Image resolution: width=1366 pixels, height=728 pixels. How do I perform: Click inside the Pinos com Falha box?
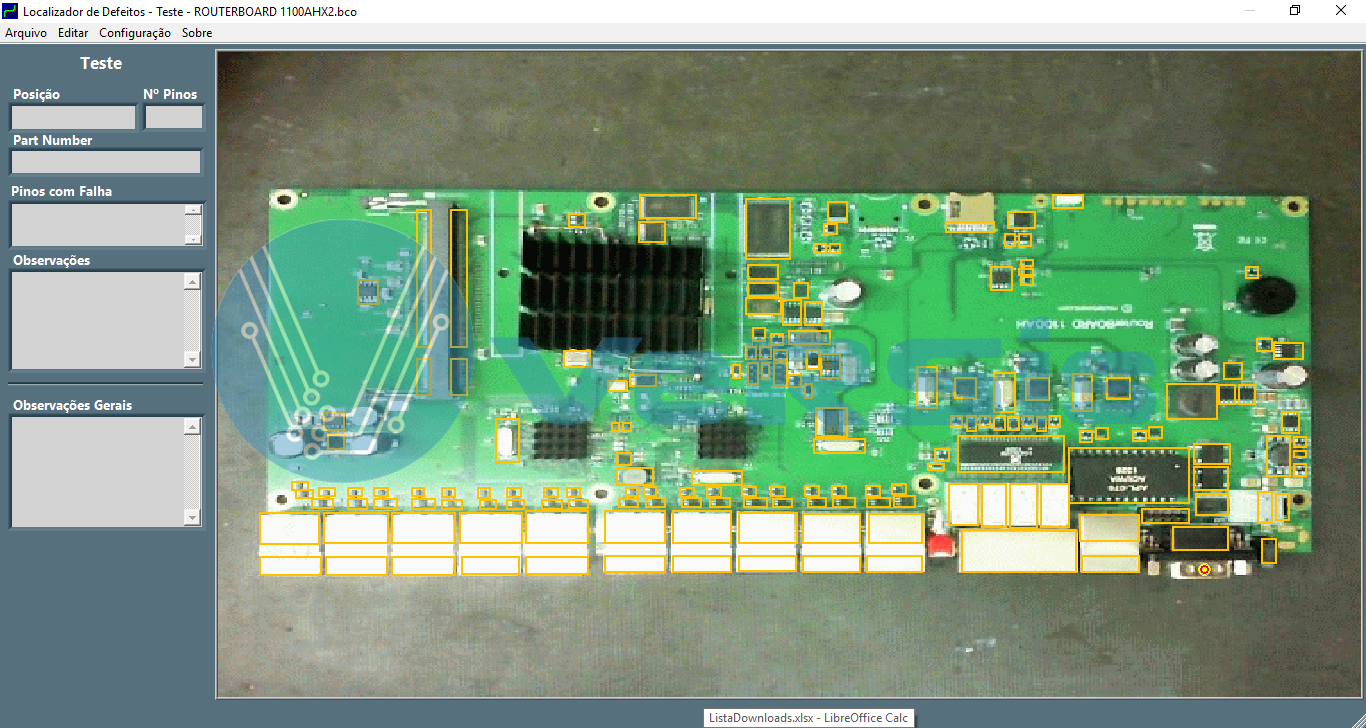point(97,225)
